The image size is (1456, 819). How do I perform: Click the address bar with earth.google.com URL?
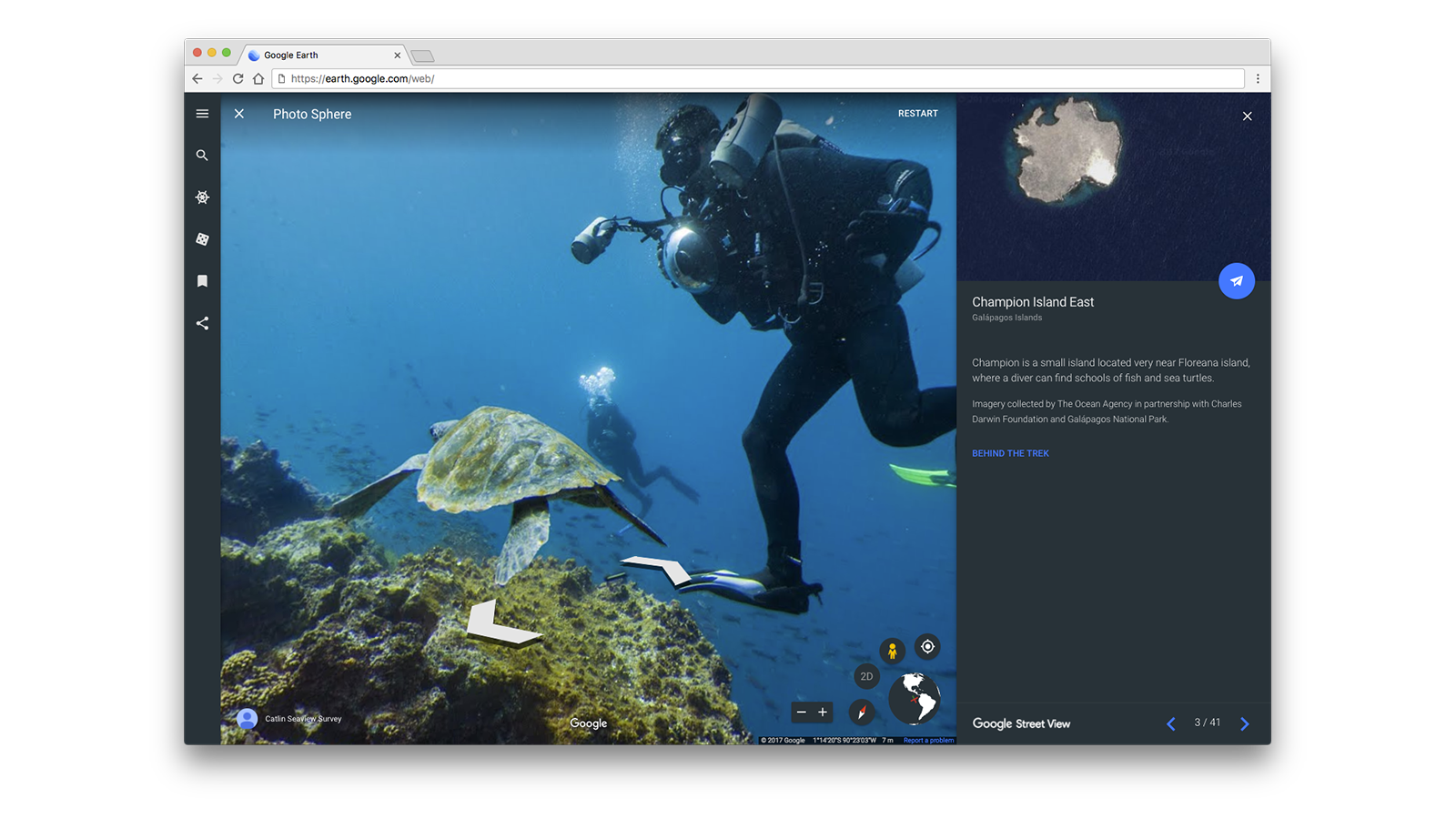(758, 79)
